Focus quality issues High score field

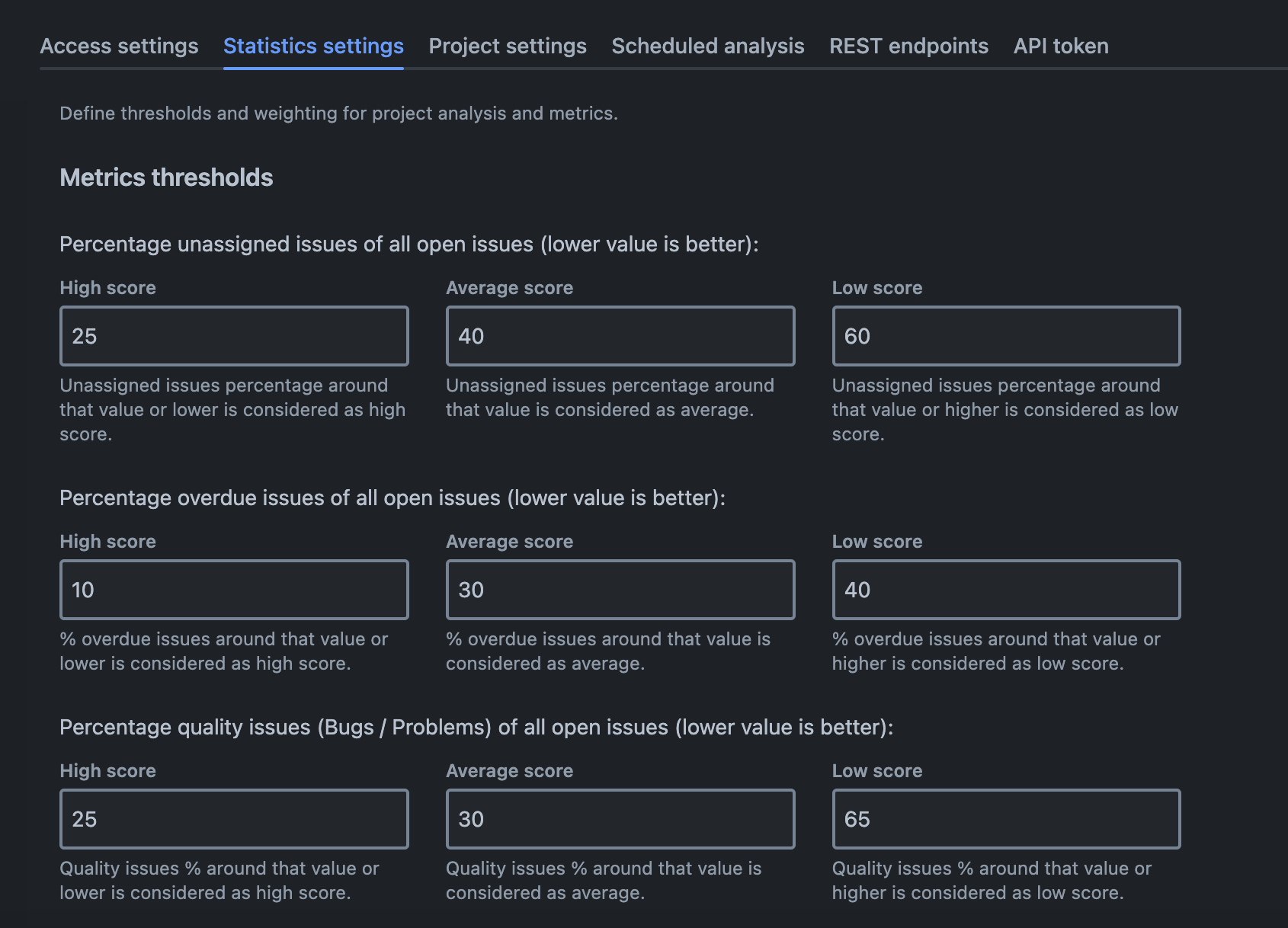[x=234, y=819]
